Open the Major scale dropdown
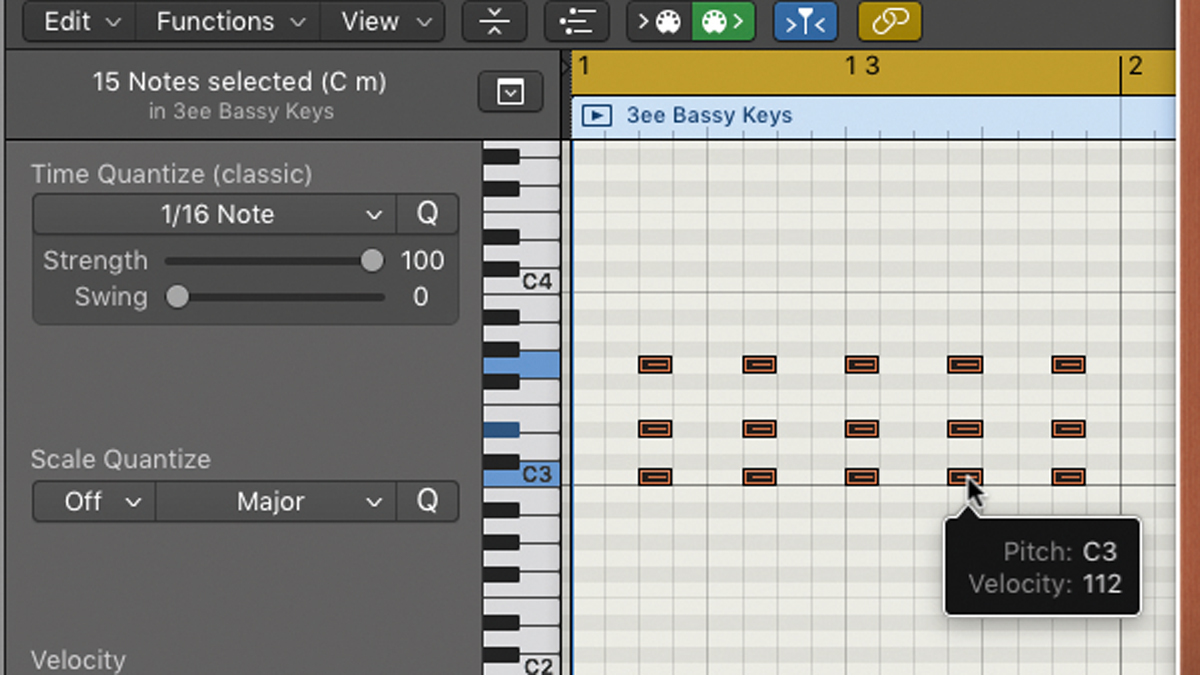1200x675 pixels. tap(275, 501)
